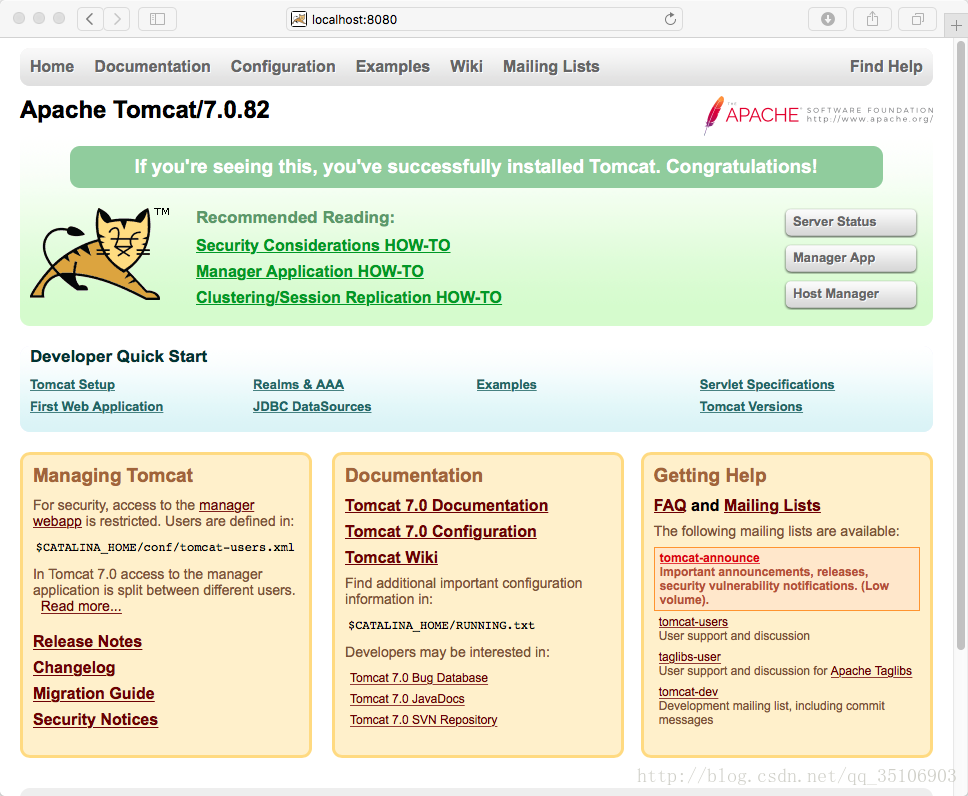Screen dimensions: 968x796
Task: Open the Mailing Lists nav item
Action: [551, 66]
